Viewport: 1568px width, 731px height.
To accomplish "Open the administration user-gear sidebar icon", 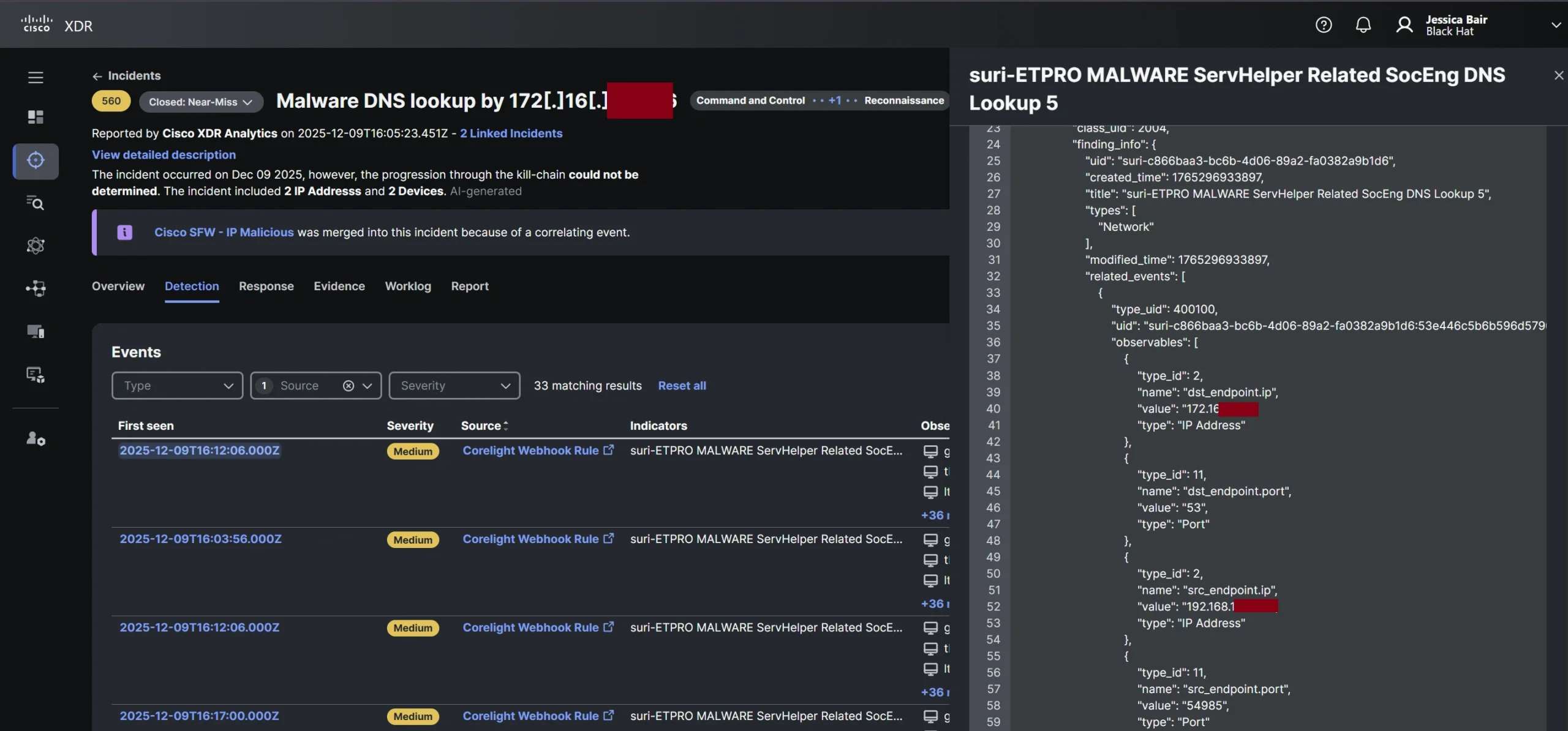I will coord(36,438).
